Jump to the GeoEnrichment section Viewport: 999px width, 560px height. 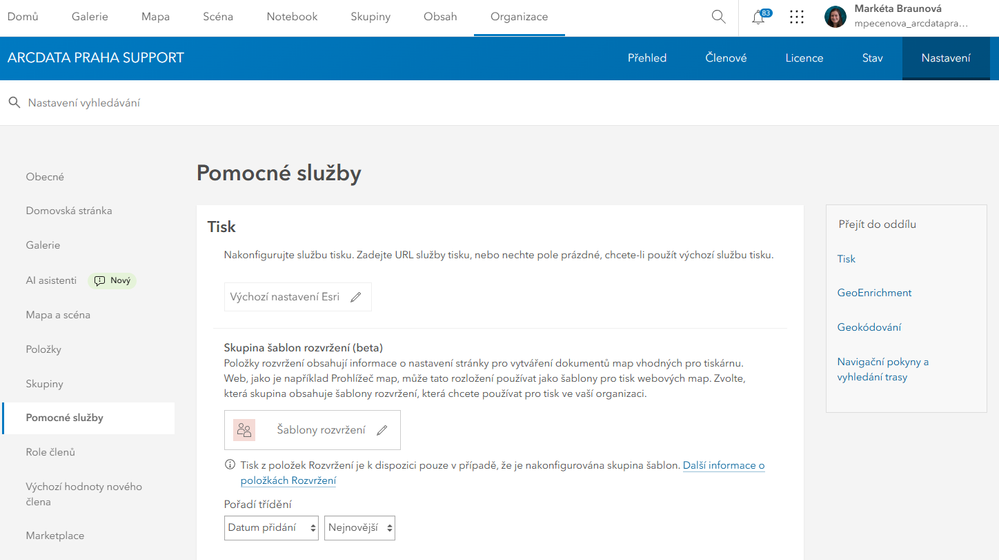(874, 293)
